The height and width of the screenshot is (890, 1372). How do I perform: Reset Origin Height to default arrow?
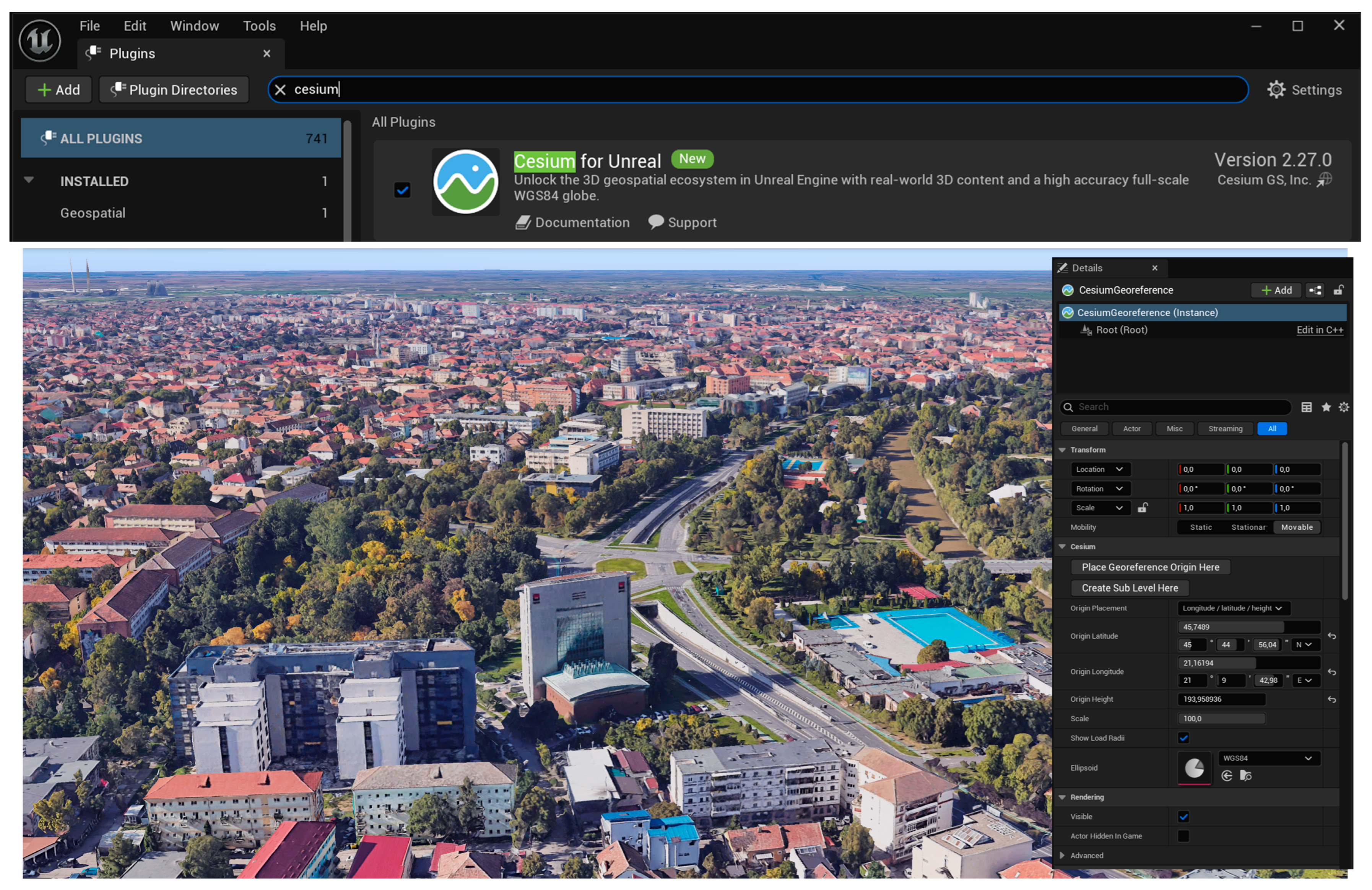click(x=1331, y=699)
